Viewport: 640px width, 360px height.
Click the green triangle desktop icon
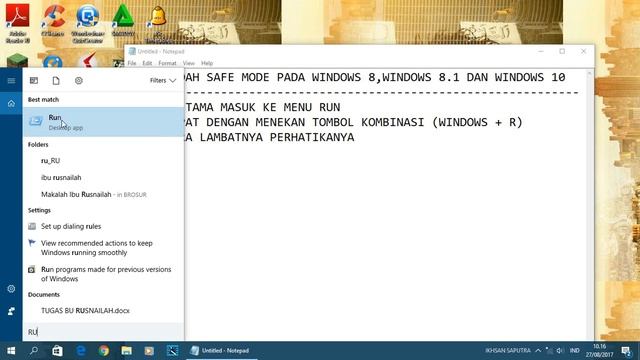pyautogui.click(x=123, y=21)
